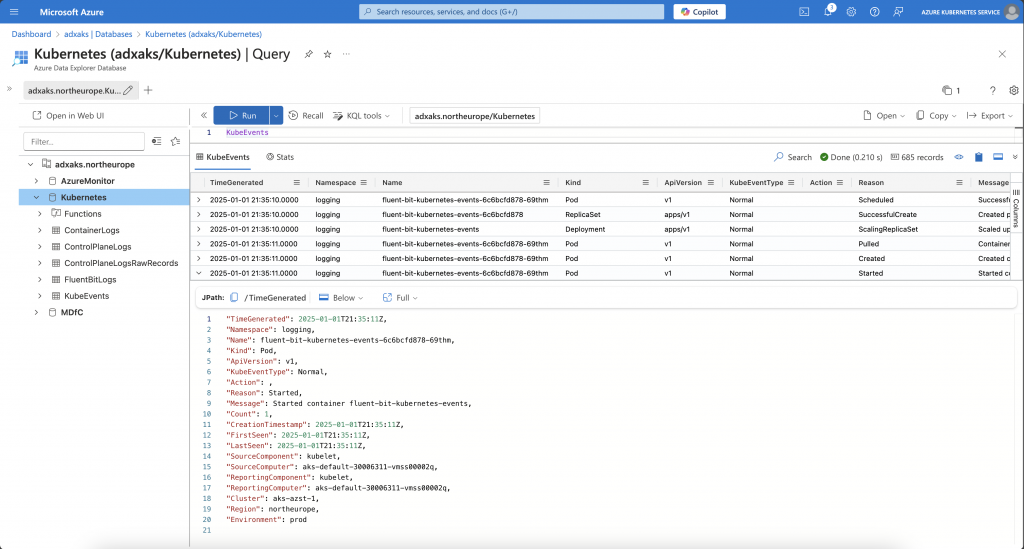
Task: Add a new query tab
Action: (148, 90)
